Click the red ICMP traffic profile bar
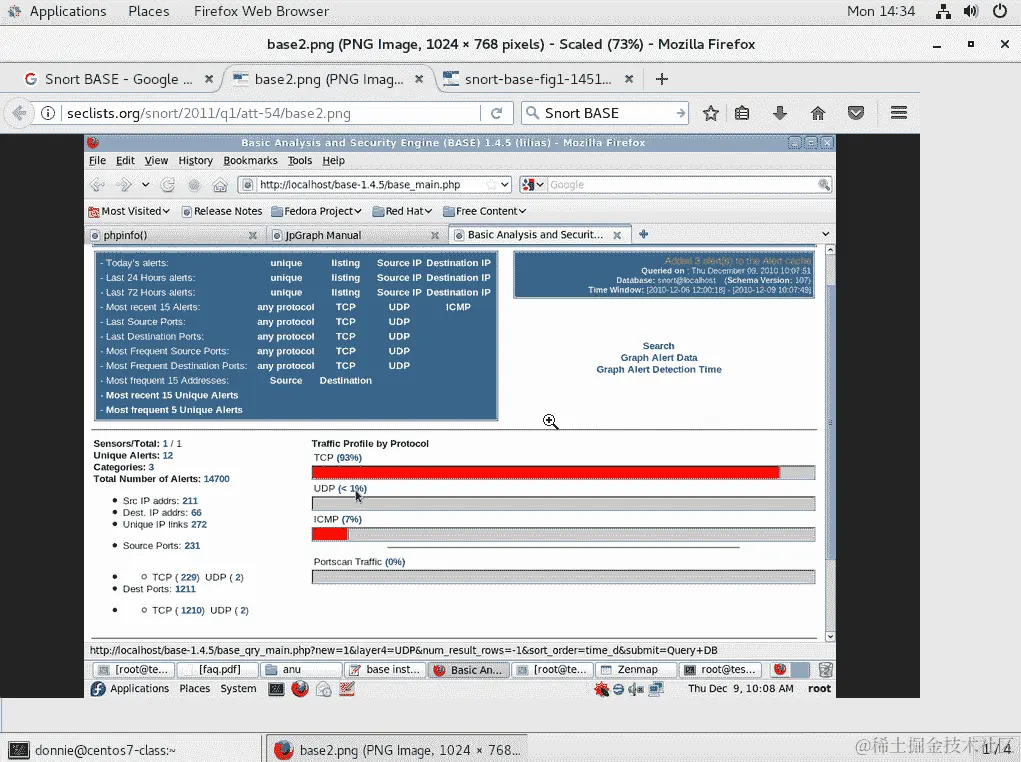 point(329,534)
